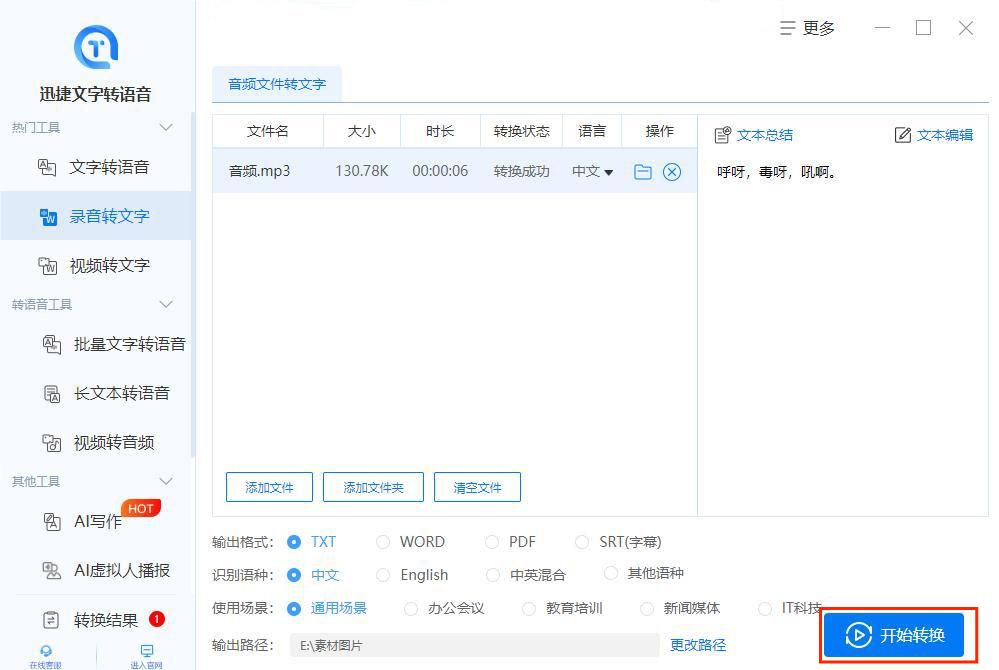Click the transcribed text 呼呀，毒呀，吼啊。
Viewport: 999px width, 670px height.
(777, 172)
